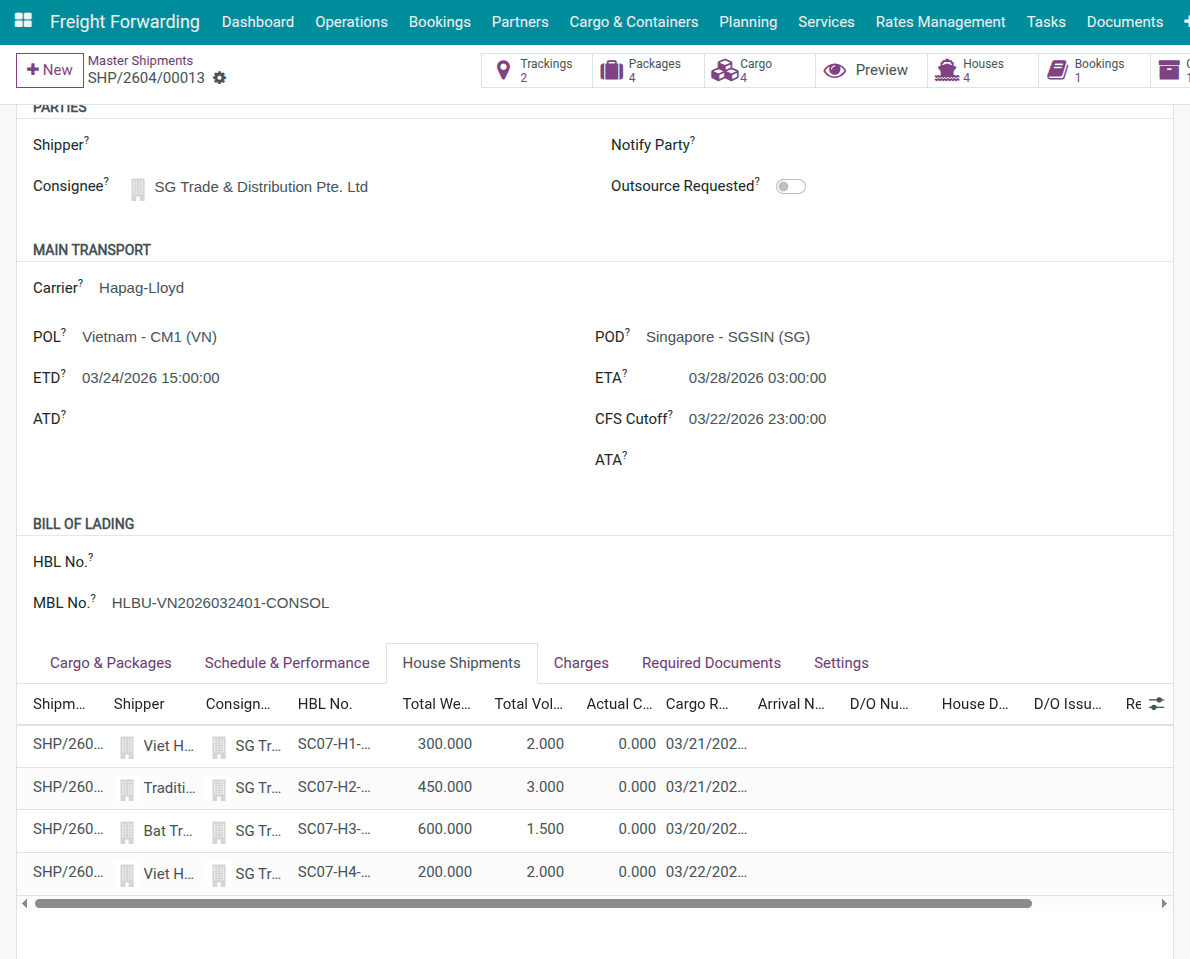Open Bookings via the book icon
Screen dimensions: 1190x959
pos(1057,70)
